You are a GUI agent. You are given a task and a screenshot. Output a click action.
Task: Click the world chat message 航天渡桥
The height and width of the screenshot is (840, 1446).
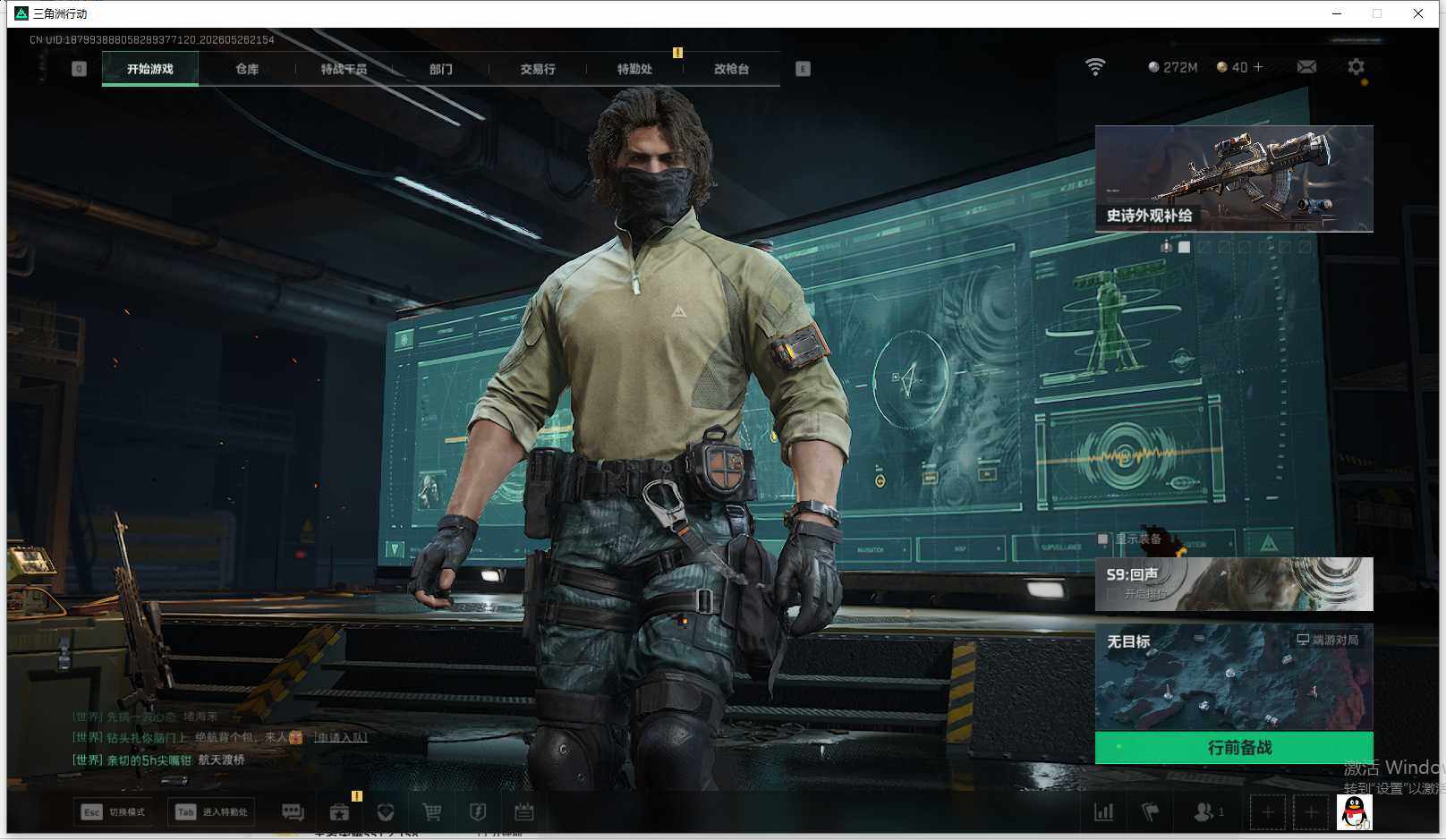[x=221, y=759]
